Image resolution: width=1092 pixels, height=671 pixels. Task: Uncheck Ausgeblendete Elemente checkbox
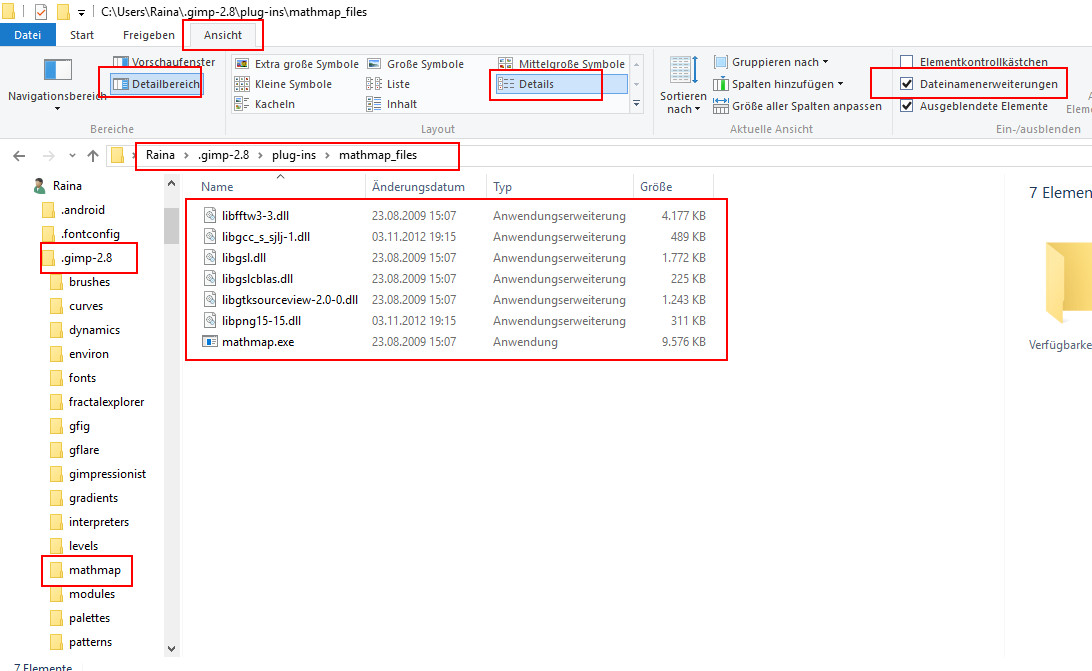click(x=907, y=106)
